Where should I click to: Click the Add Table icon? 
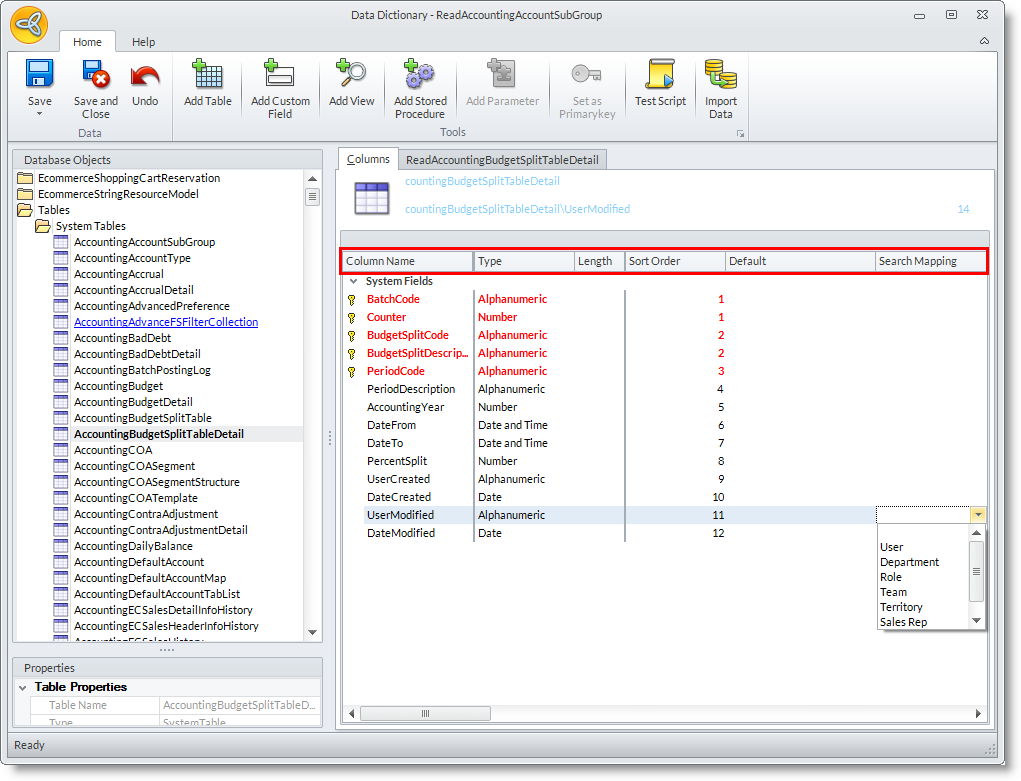pyautogui.click(x=208, y=76)
